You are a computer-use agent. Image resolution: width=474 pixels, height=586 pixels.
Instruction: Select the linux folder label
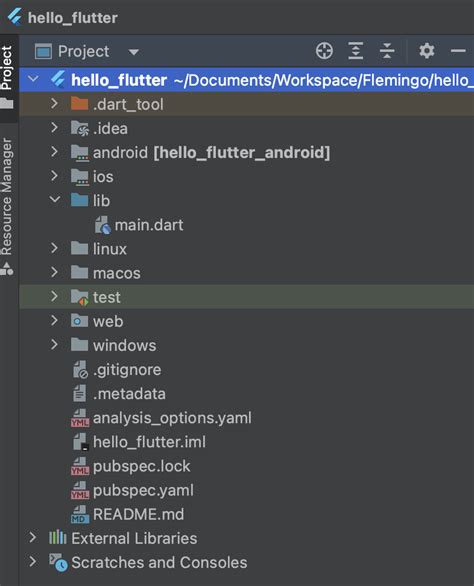pos(110,249)
